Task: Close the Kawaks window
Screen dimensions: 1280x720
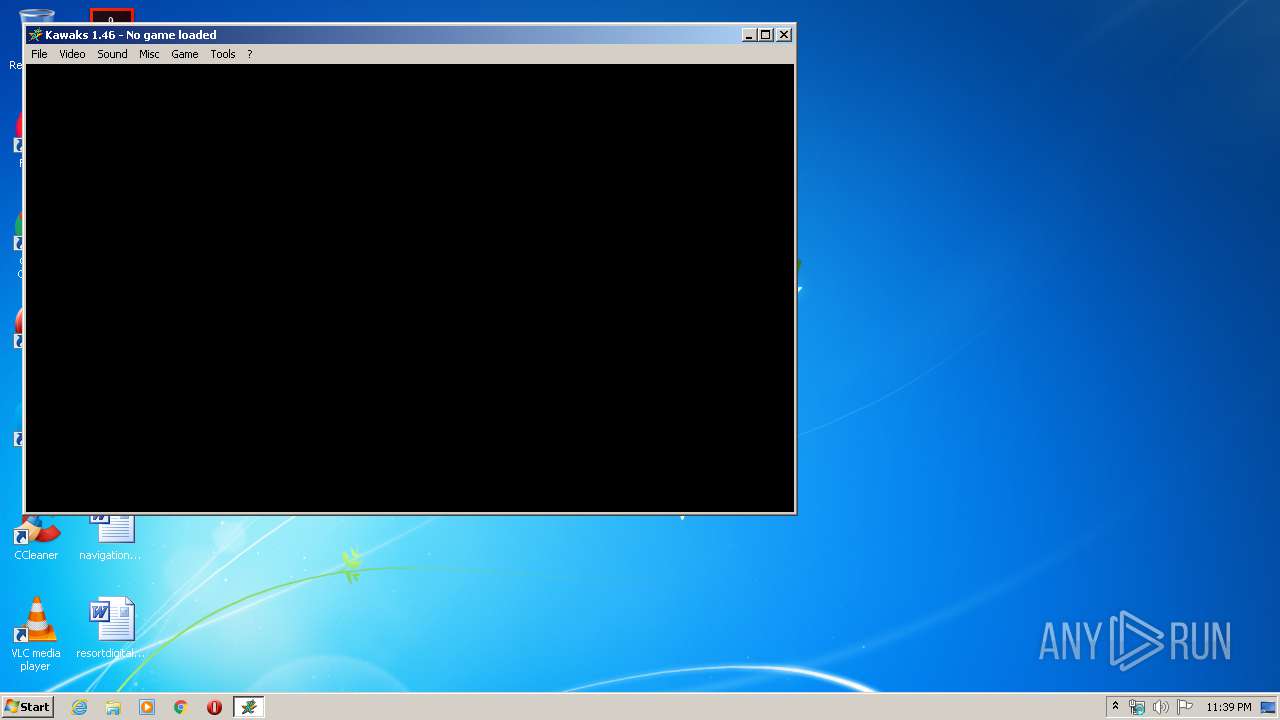Action: pyautogui.click(x=784, y=35)
